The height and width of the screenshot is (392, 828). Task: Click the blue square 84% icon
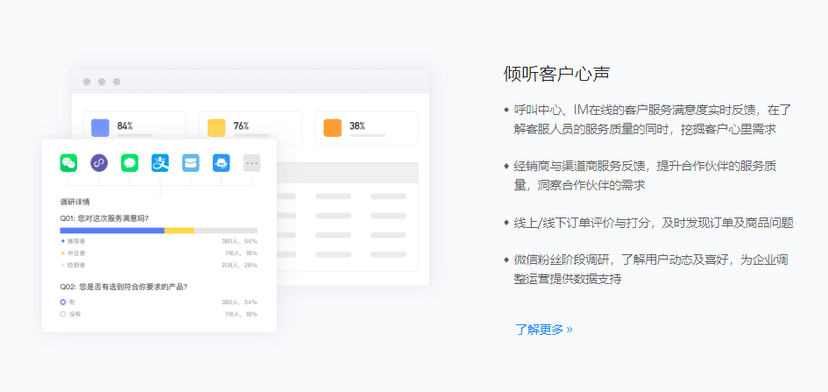100,128
